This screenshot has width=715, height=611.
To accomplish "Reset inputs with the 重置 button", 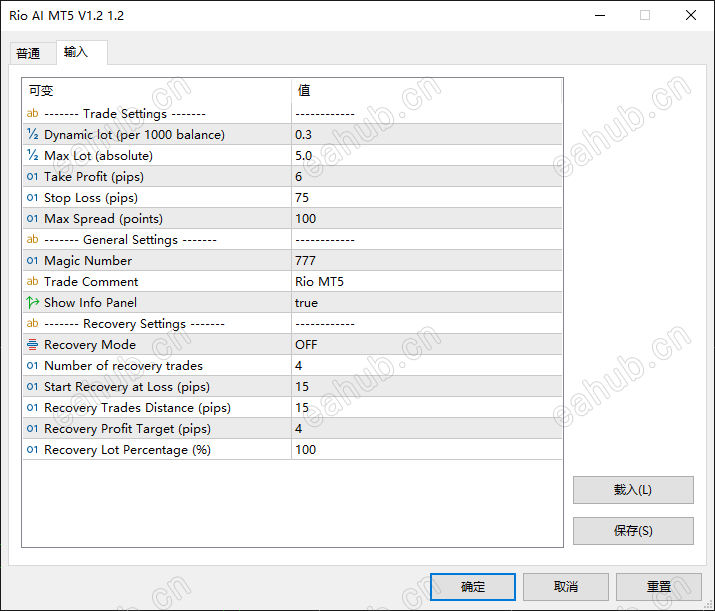I will coord(659,587).
